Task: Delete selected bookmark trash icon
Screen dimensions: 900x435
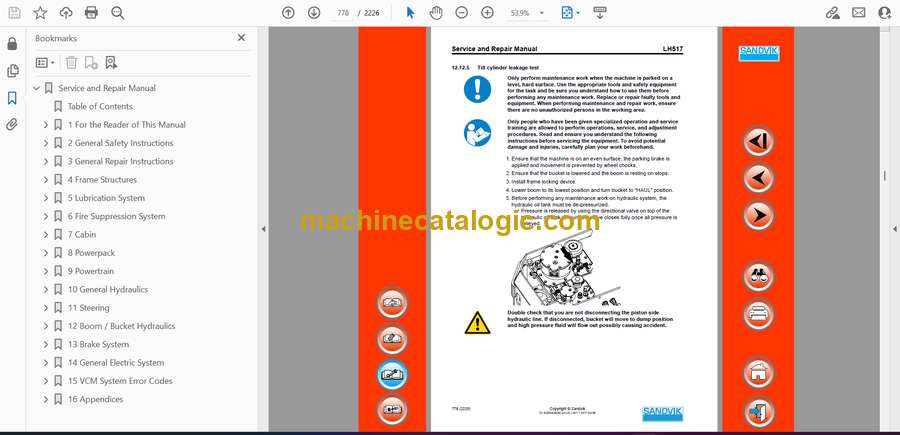Action: [71, 63]
